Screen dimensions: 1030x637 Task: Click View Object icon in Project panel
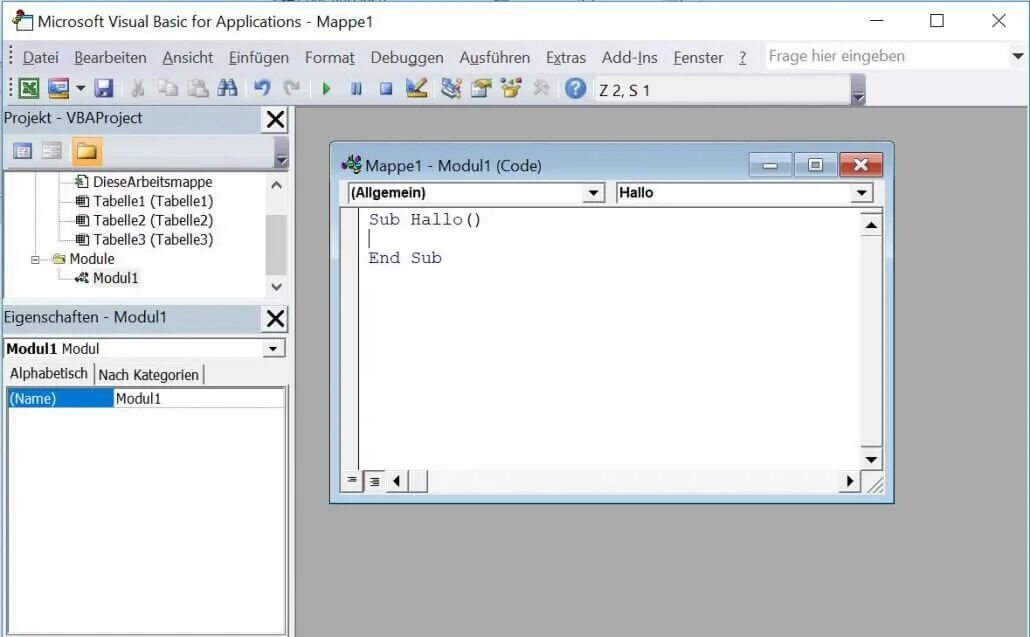52,152
